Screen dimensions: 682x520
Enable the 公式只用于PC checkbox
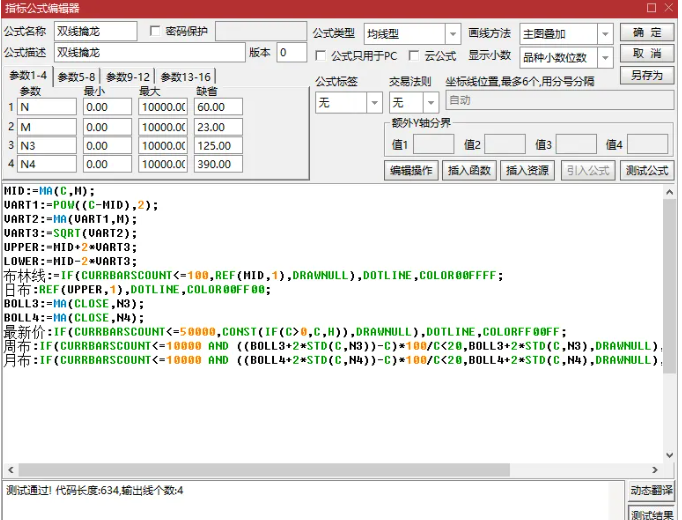tap(321, 56)
